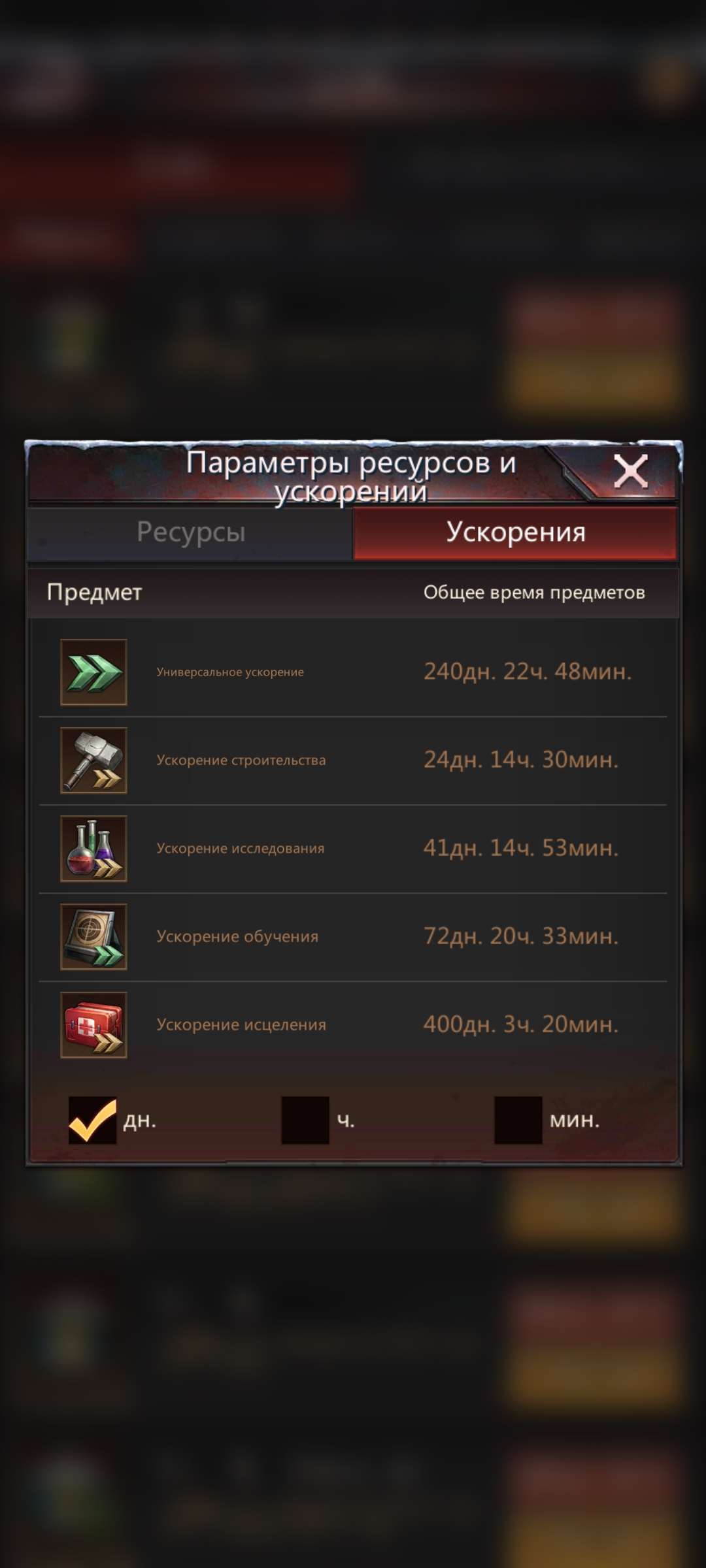
Task: Click the 400дн. 3ч. 20мин. healing time
Action: click(x=521, y=1024)
